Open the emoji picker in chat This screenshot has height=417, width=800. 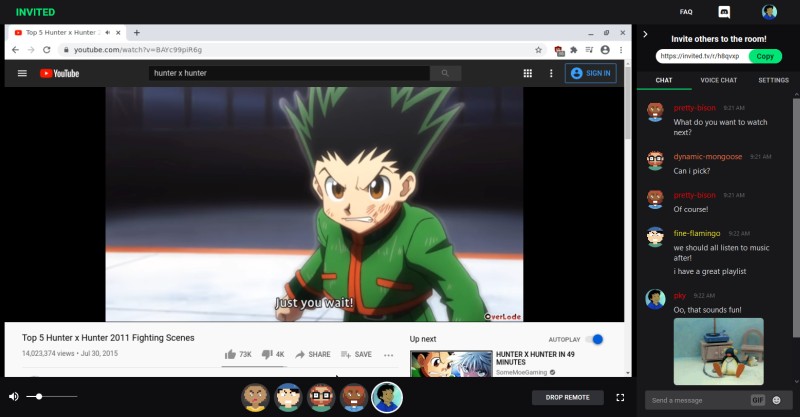(x=777, y=400)
